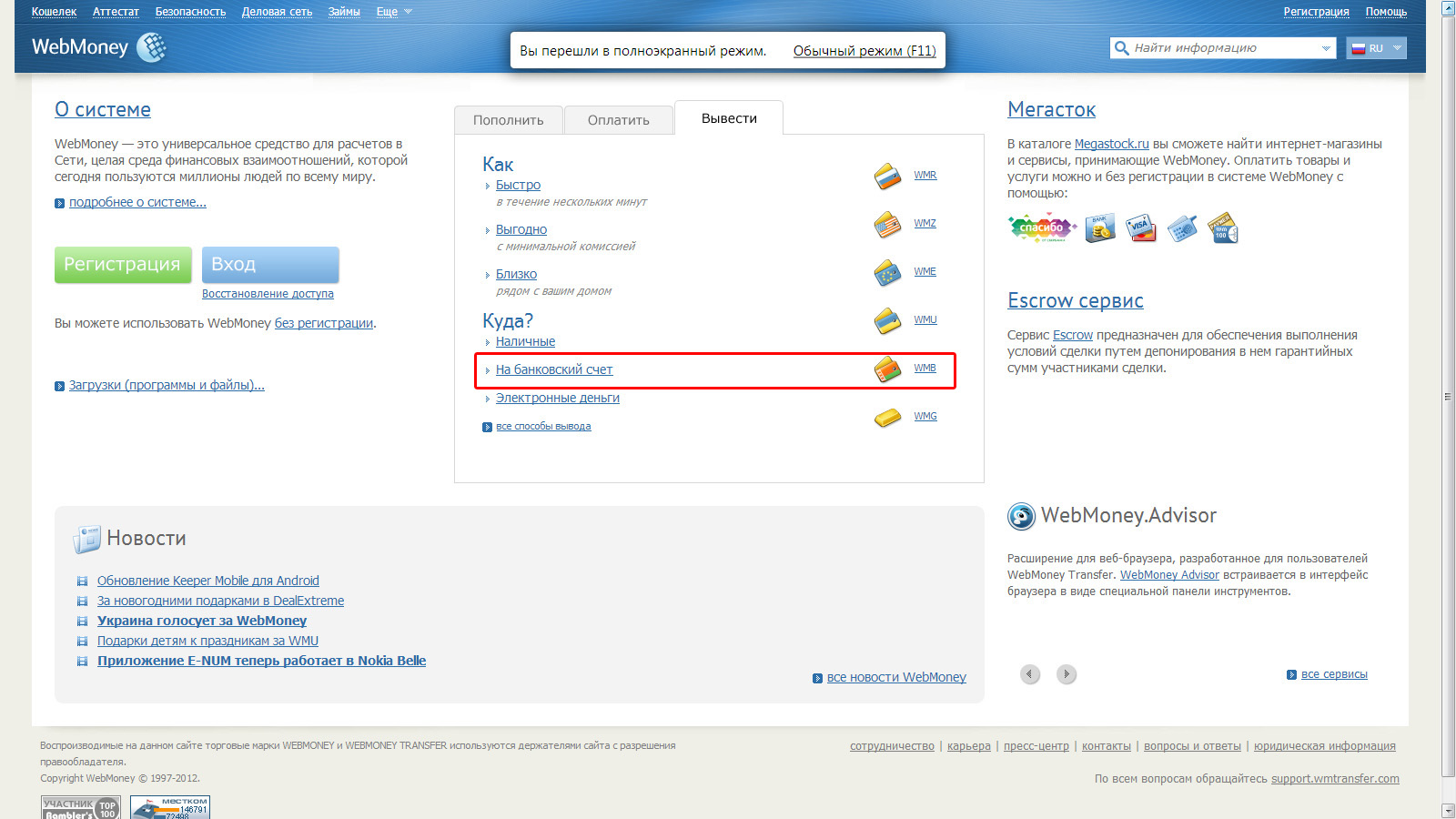1456x819 pixels.
Task: Open все способы вывода link
Action: 543,426
